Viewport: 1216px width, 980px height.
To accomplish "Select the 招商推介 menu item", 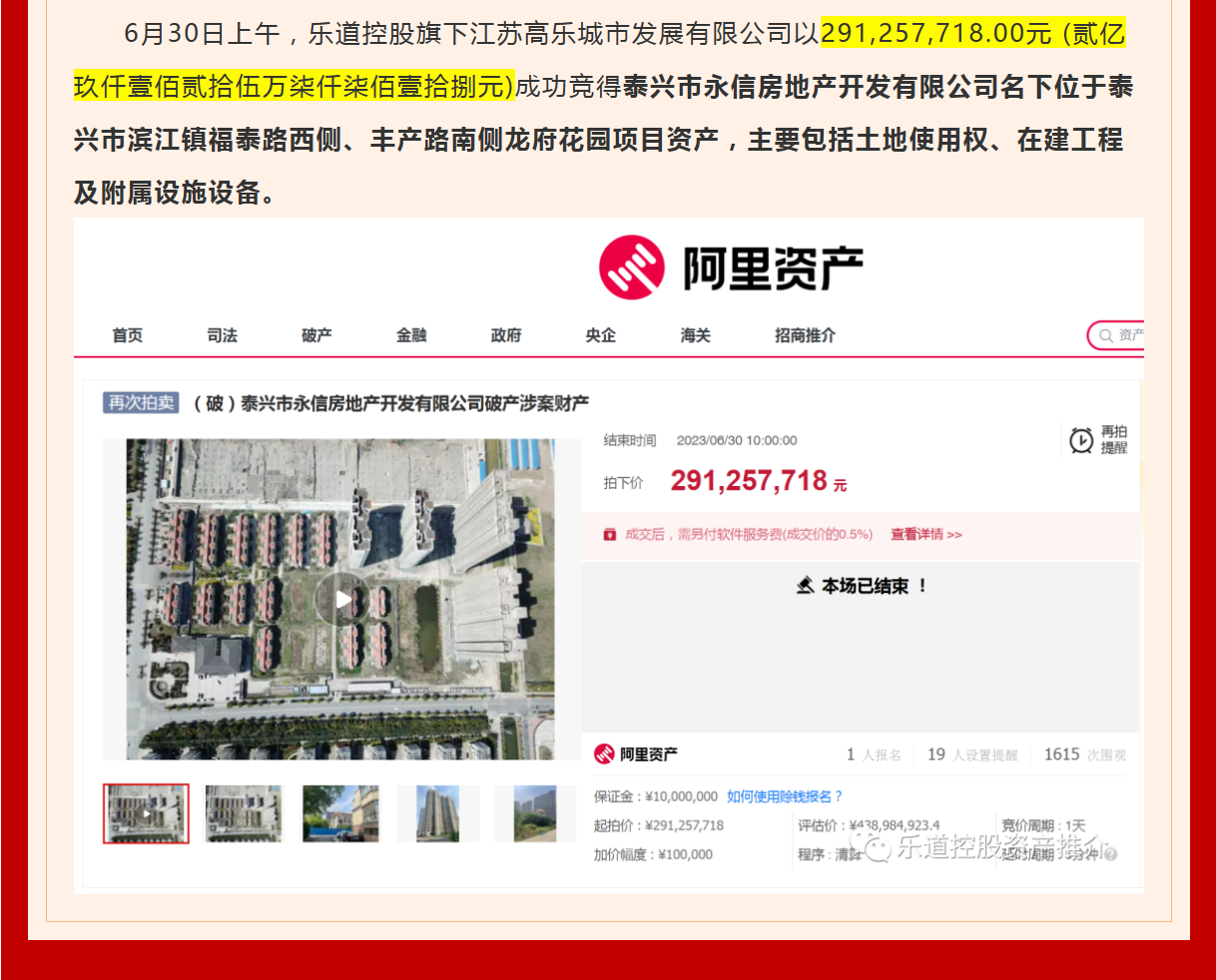I will 805,335.
